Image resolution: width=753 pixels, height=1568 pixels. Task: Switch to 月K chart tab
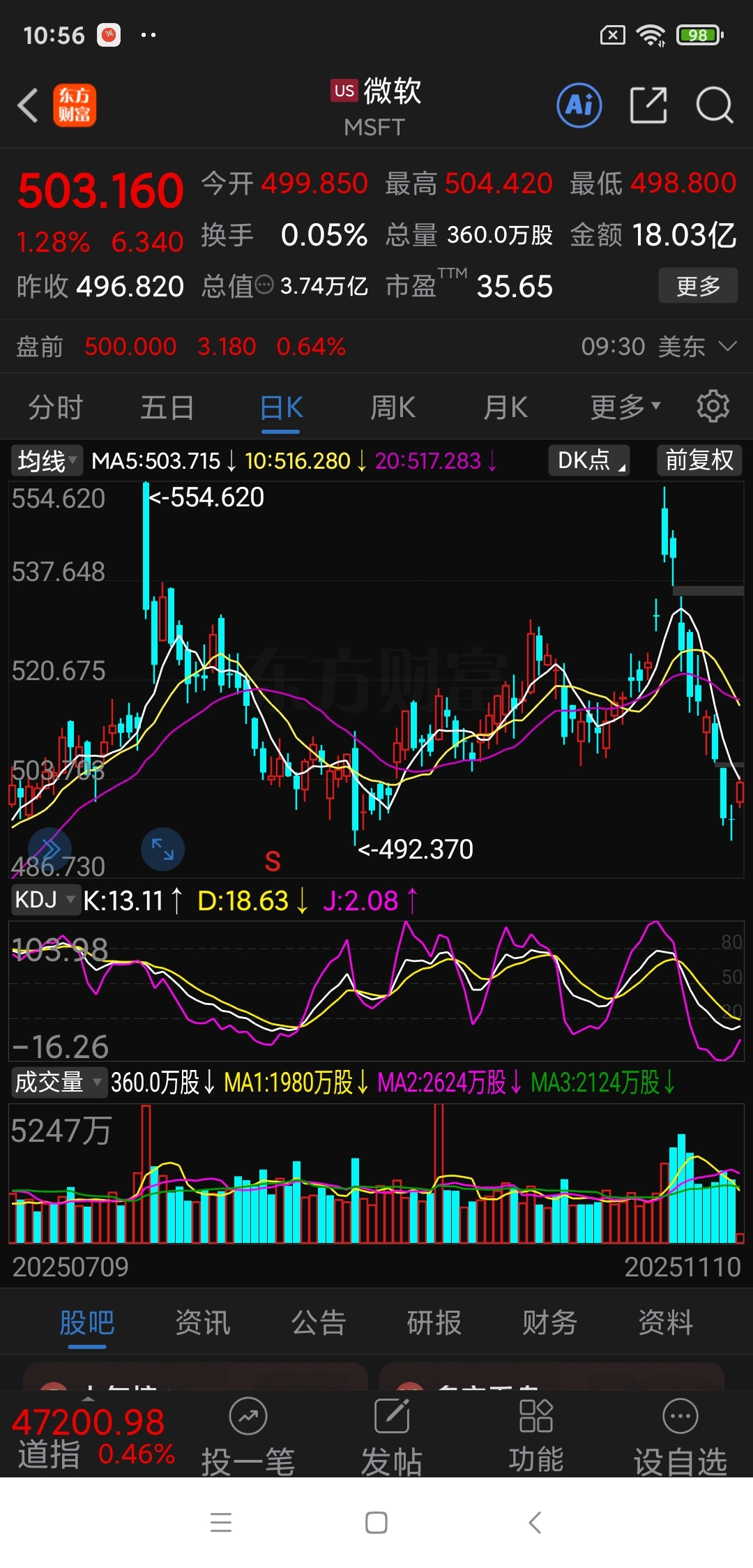coord(505,407)
